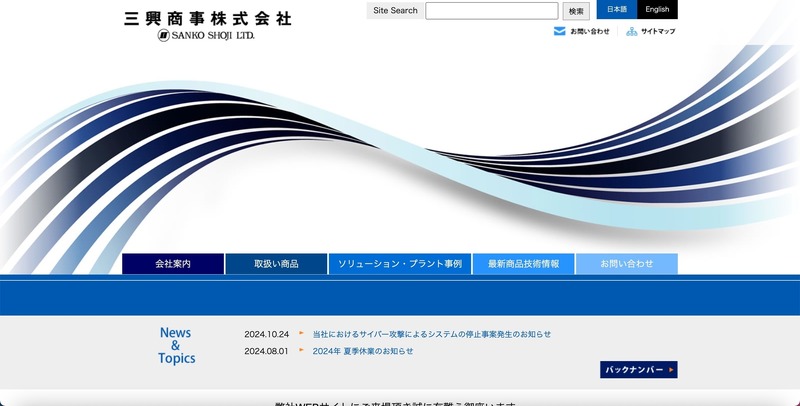Open the 会社案内 menu
The width and height of the screenshot is (800, 406).
click(x=173, y=264)
